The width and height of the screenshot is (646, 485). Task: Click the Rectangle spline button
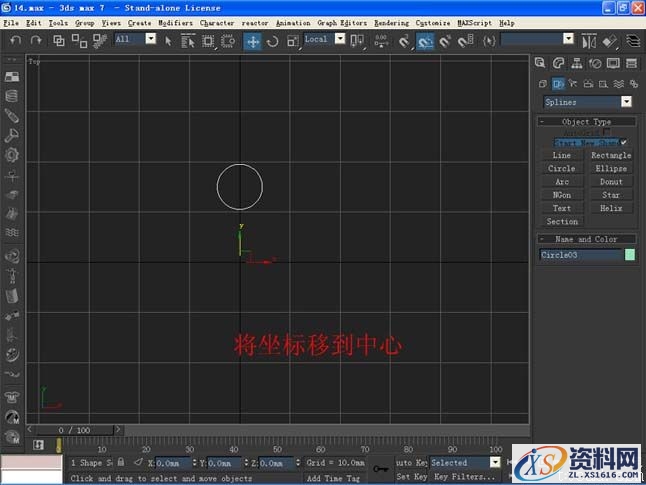[611, 155]
